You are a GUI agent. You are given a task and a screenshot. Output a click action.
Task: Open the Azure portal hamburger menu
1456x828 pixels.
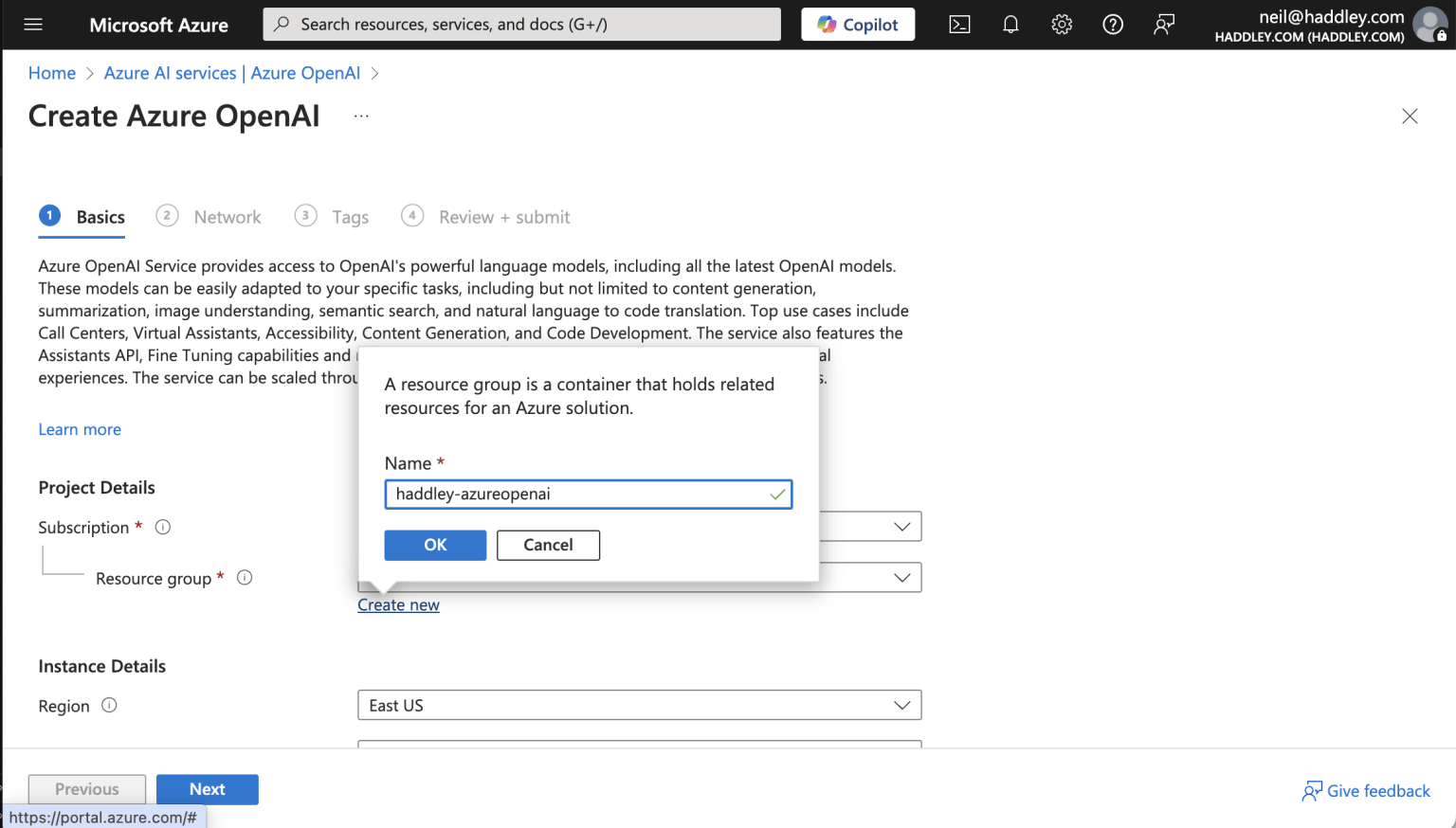33,25
